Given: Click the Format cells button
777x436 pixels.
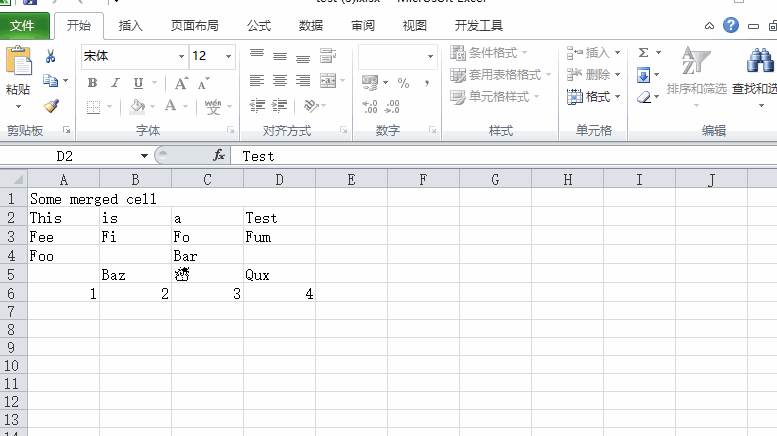Looking at the screenshot, I should point(594,97).
